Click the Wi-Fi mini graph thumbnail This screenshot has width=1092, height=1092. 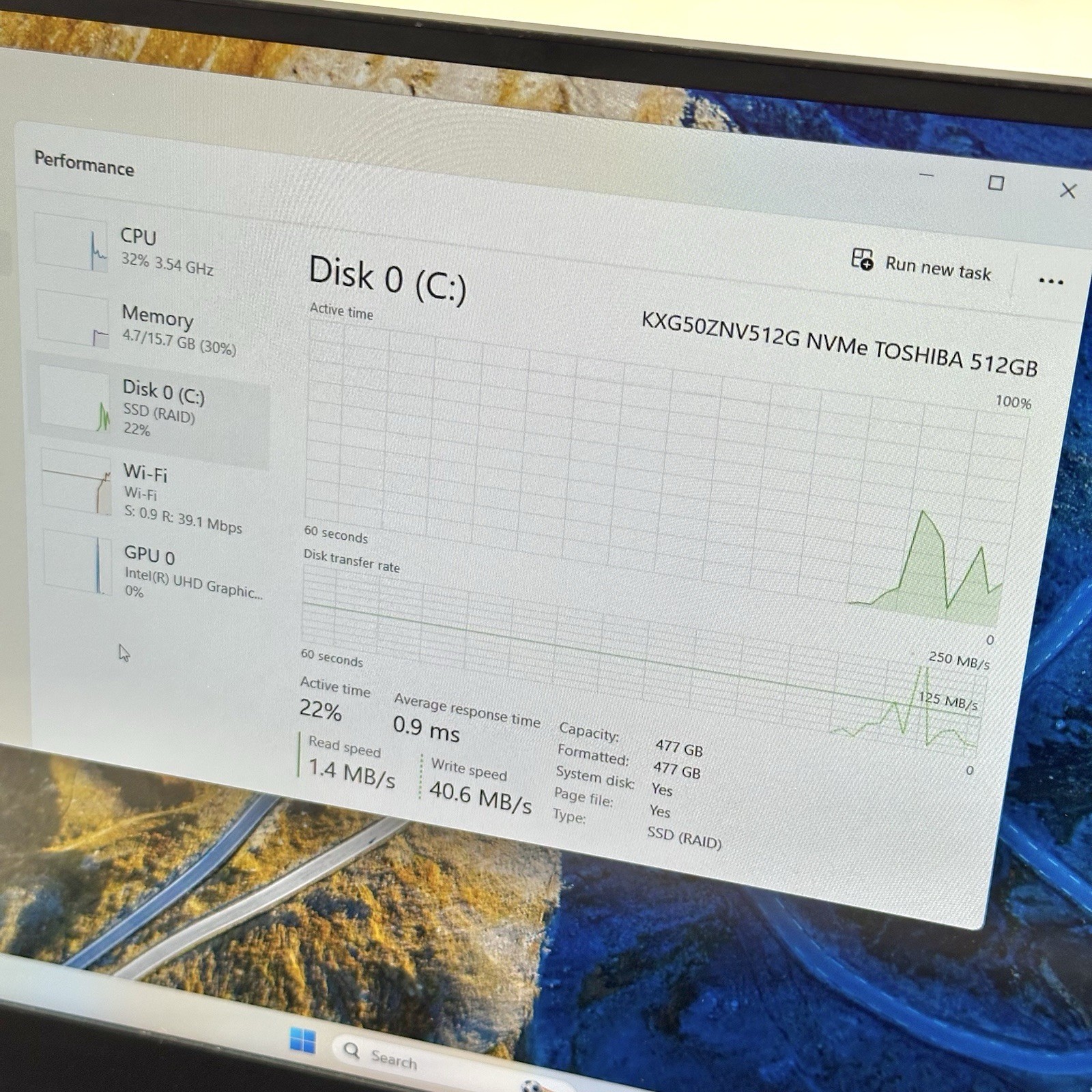click(76, 482)
